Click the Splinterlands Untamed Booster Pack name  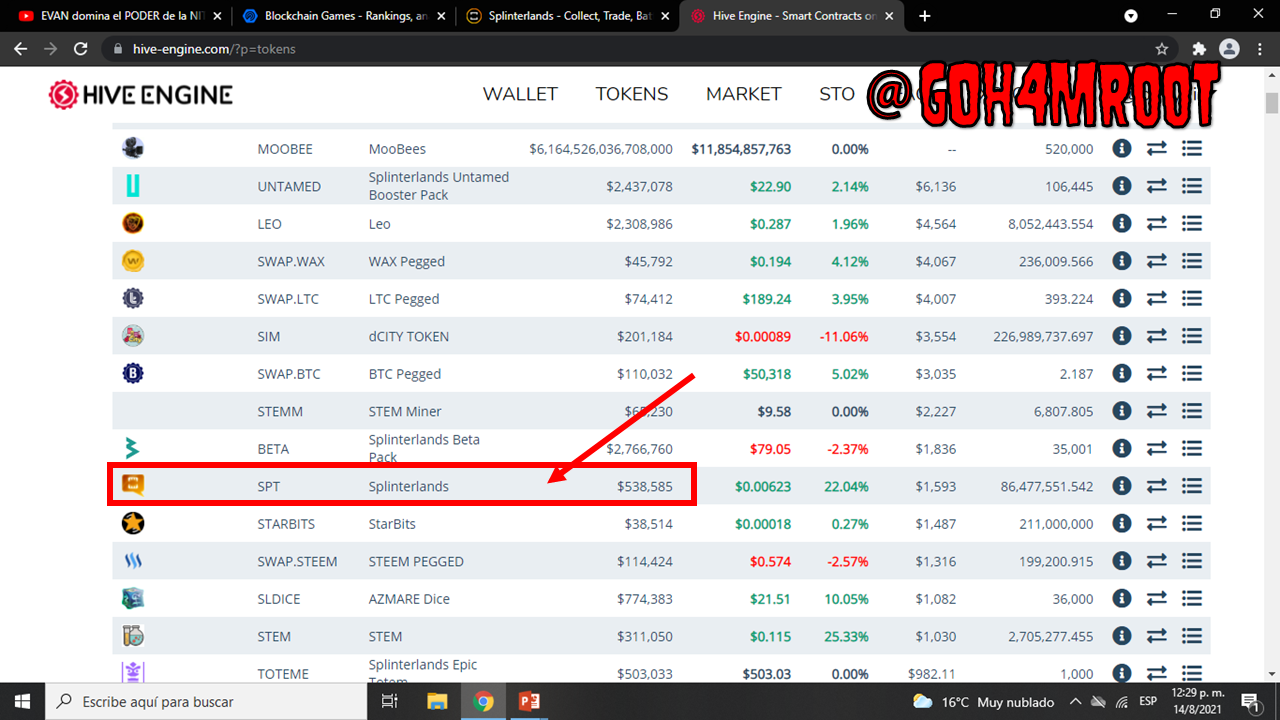(439, 186)
